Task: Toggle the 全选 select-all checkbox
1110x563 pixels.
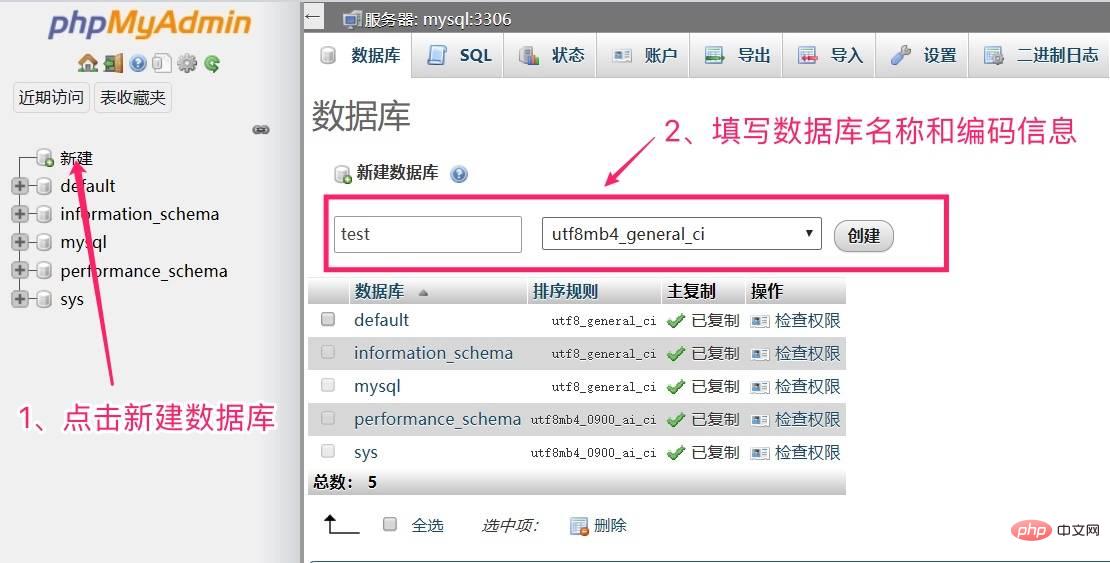Action: (x=390, y=524)
